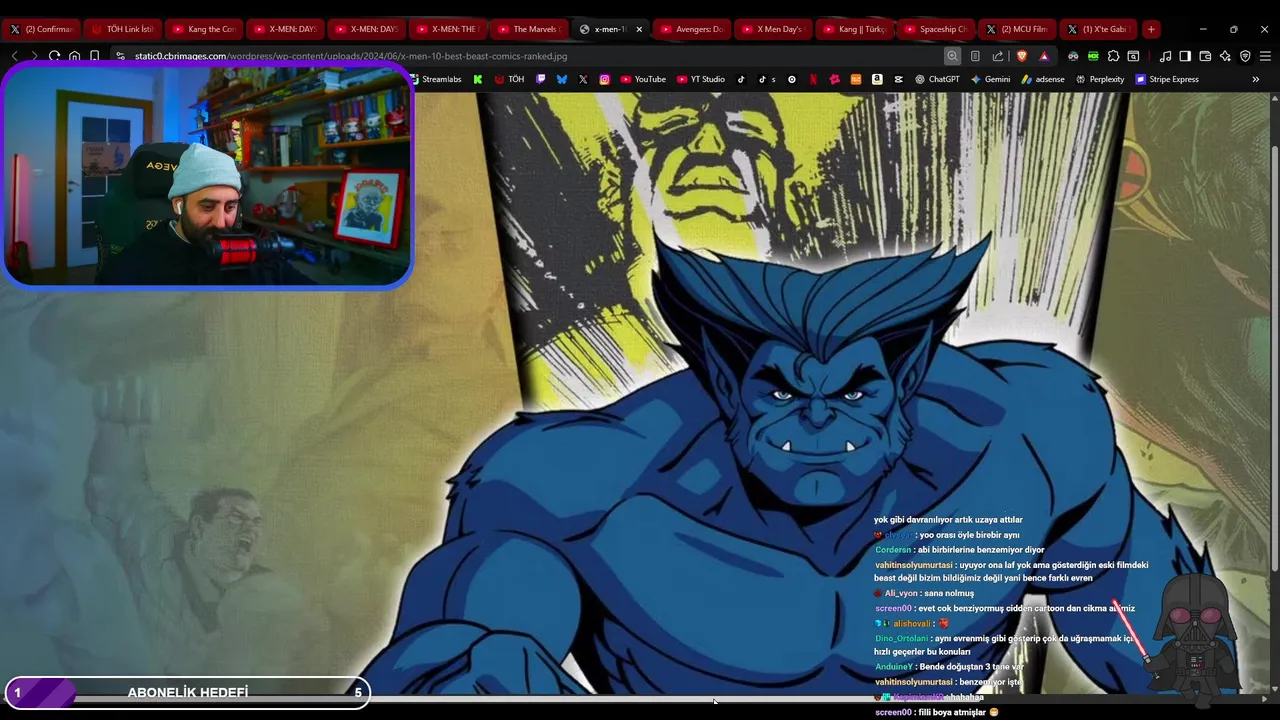
Task: Open the TÖH bookmark
Action: [x=509, y=79]
